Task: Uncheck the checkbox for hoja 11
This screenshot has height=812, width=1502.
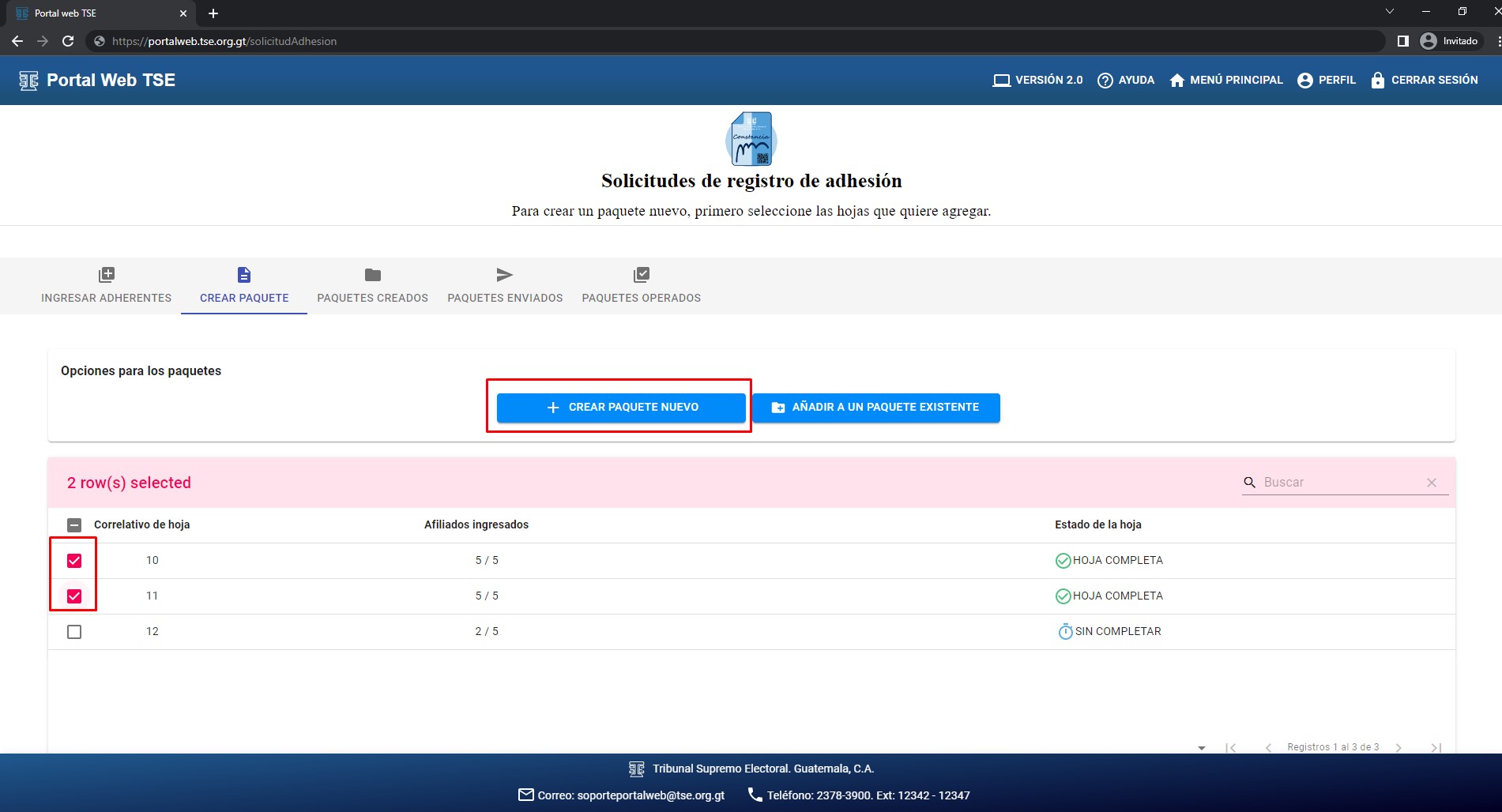Action: tap(74, 596)
